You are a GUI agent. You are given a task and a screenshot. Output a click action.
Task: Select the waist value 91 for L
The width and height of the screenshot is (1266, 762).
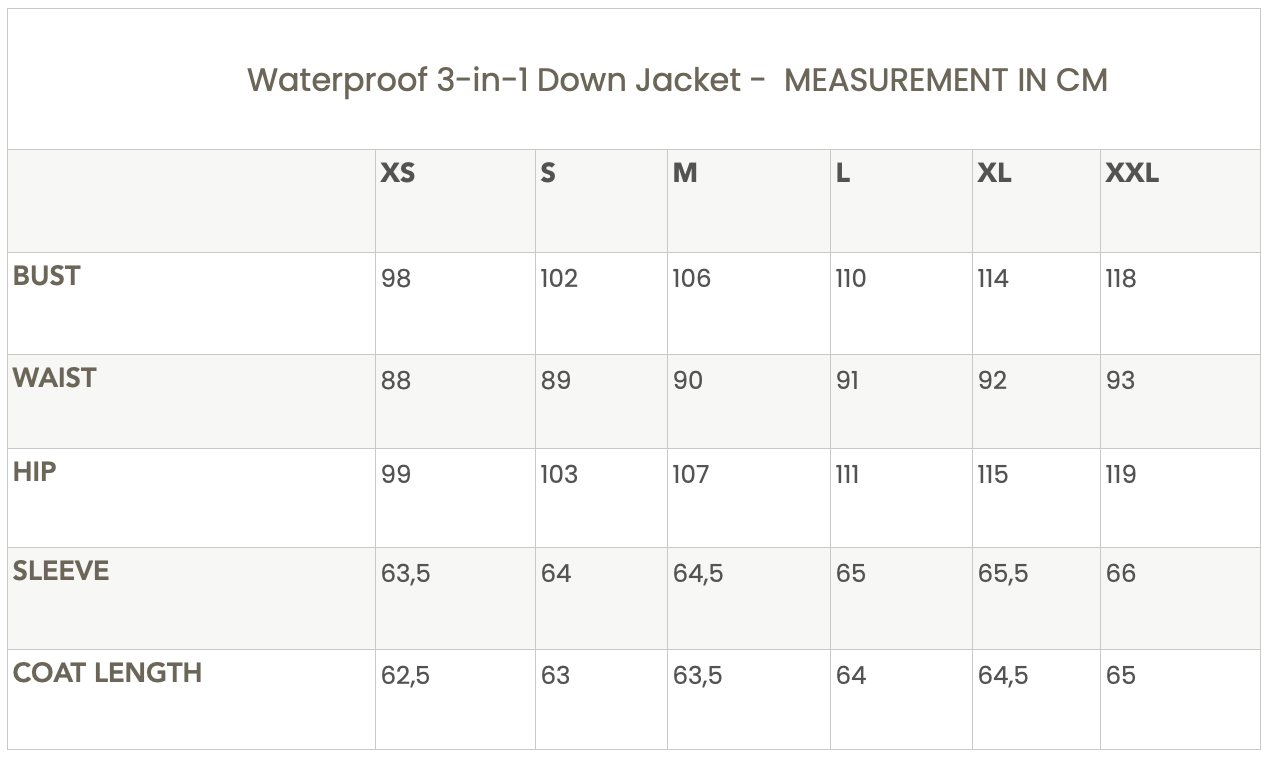point(847,381)
